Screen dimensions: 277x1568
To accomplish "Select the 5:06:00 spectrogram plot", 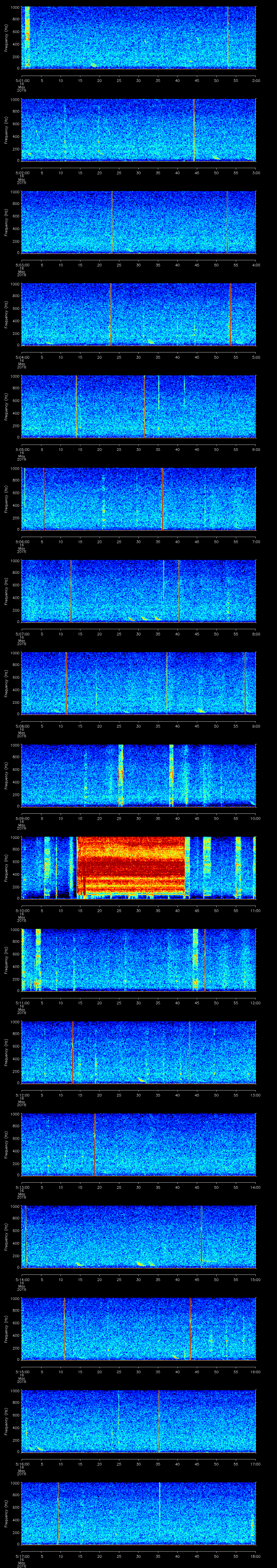I will [x=139, y=499].
